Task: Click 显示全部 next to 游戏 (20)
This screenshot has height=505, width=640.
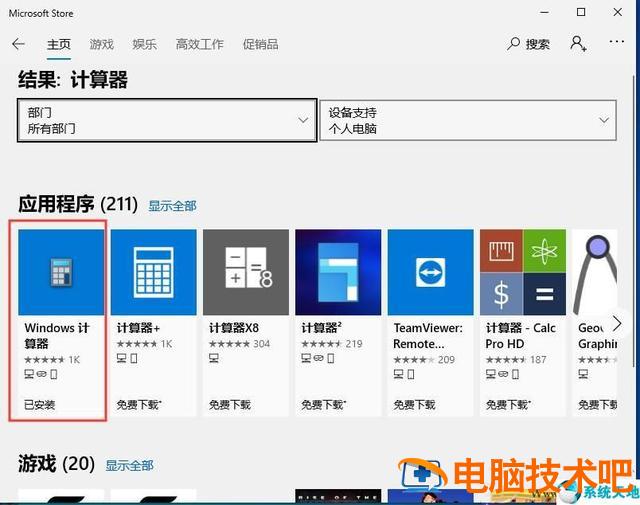Action: 129,465
